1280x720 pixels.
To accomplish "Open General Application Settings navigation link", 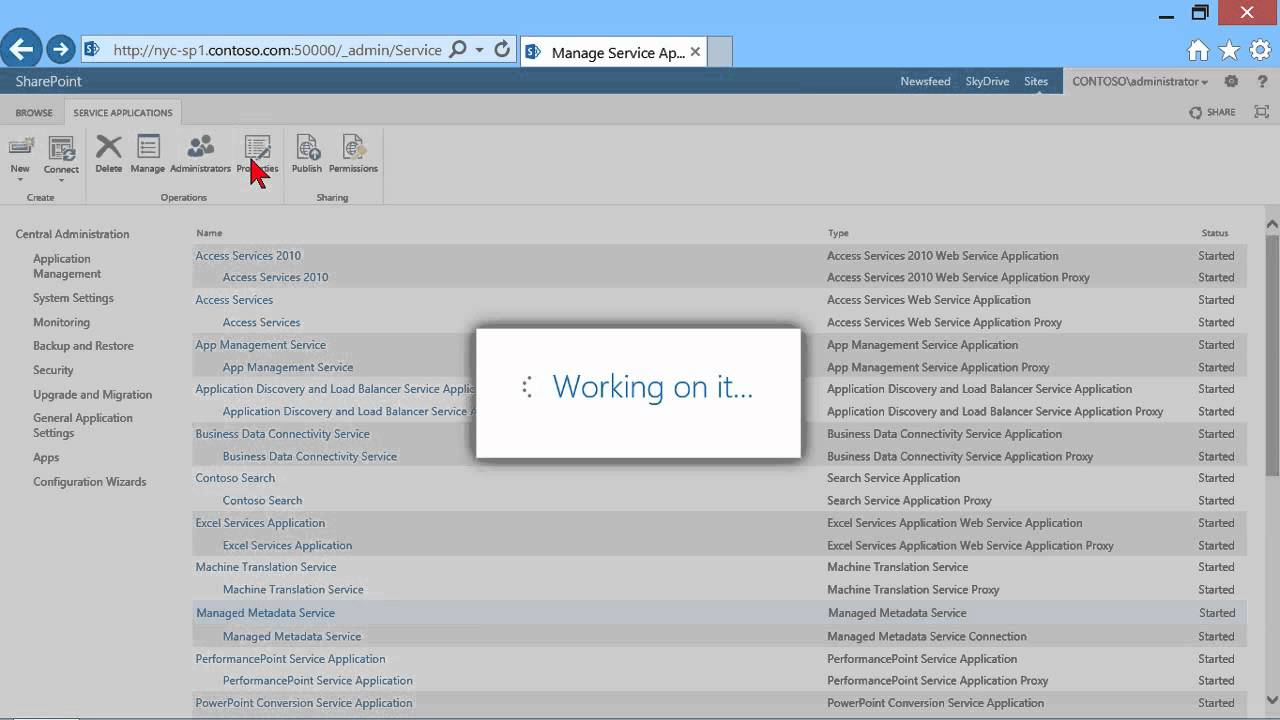I will click(x=82, y=426).
